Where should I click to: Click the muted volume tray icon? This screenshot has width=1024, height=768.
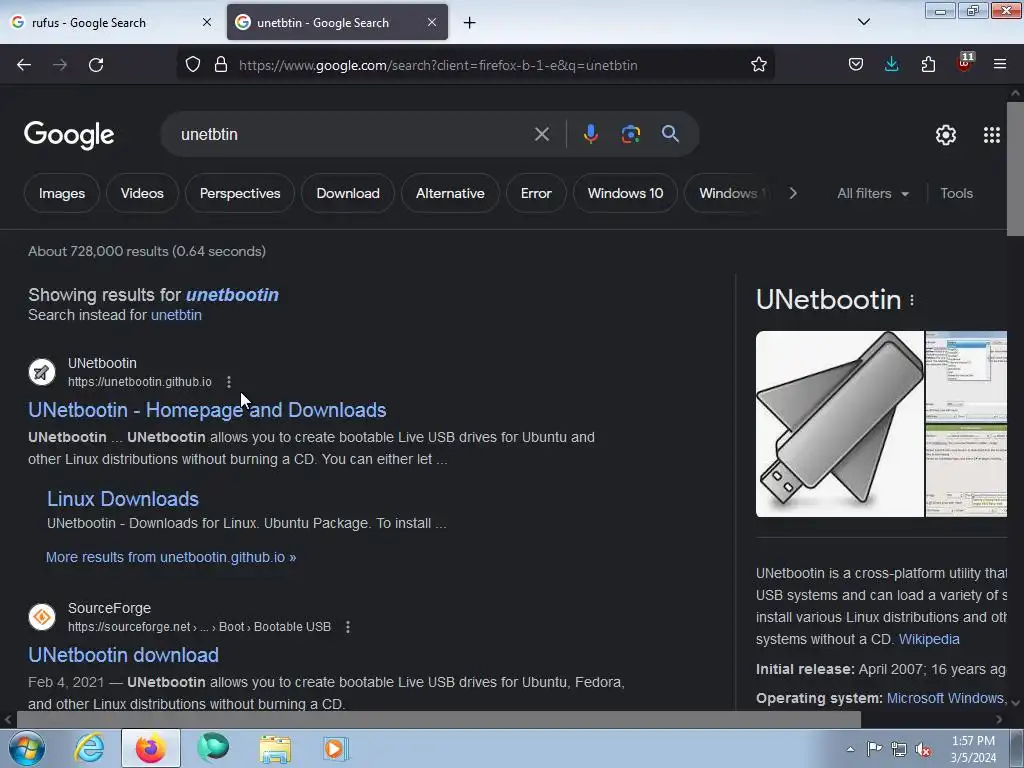tap(923, 750)
